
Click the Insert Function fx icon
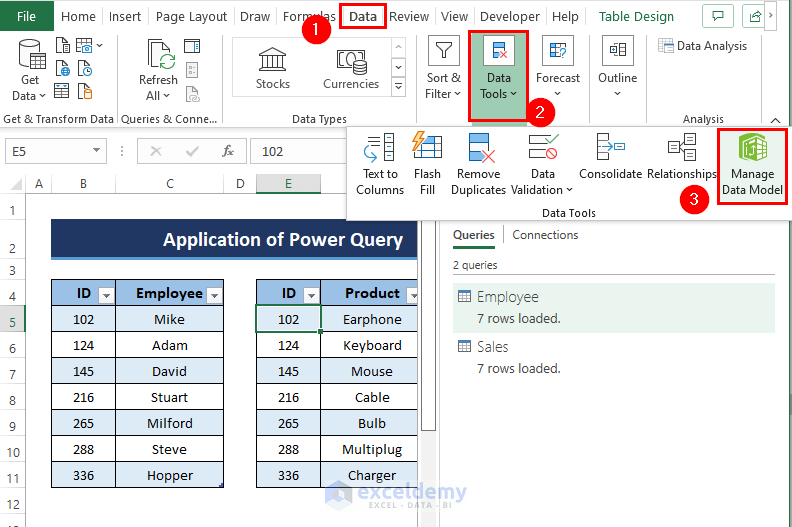pos(228,151)
